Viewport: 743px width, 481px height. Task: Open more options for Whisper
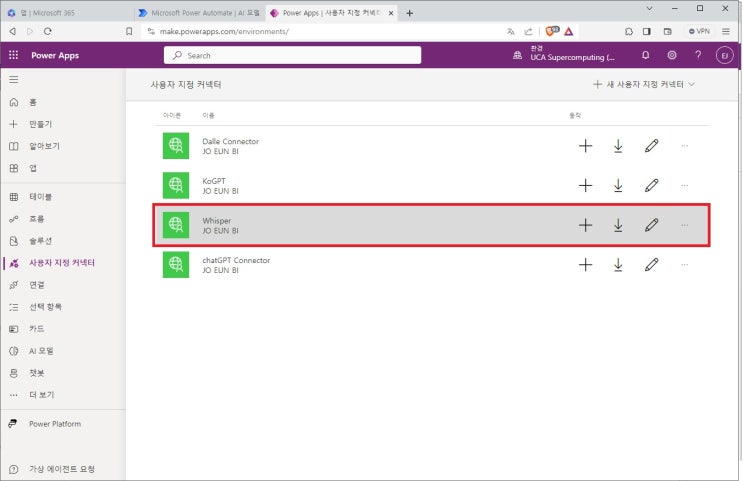coord(684,225)
